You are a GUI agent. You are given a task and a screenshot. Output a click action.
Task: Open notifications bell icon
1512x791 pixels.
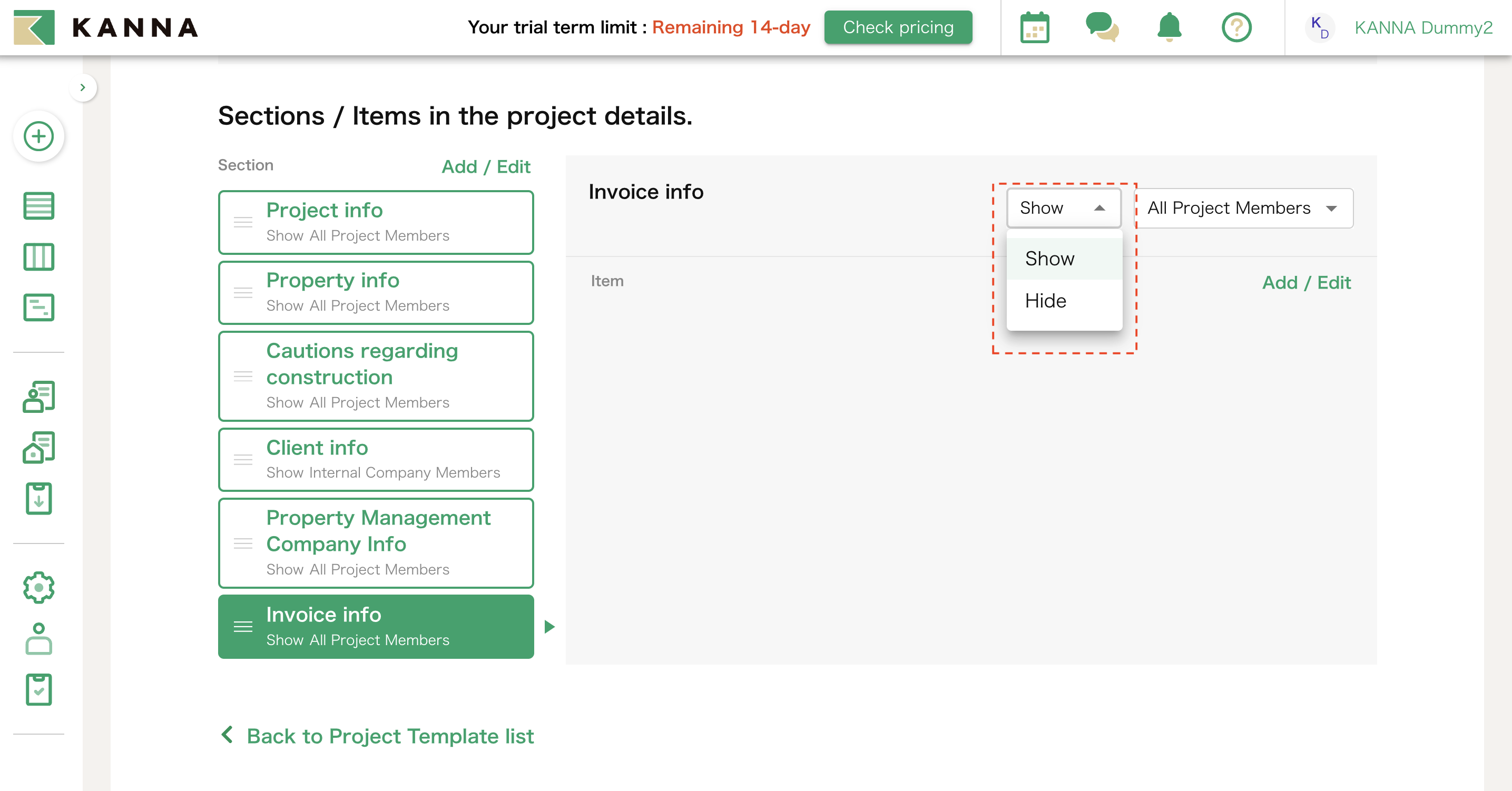pyautogui.click(x=1169, y=27)
